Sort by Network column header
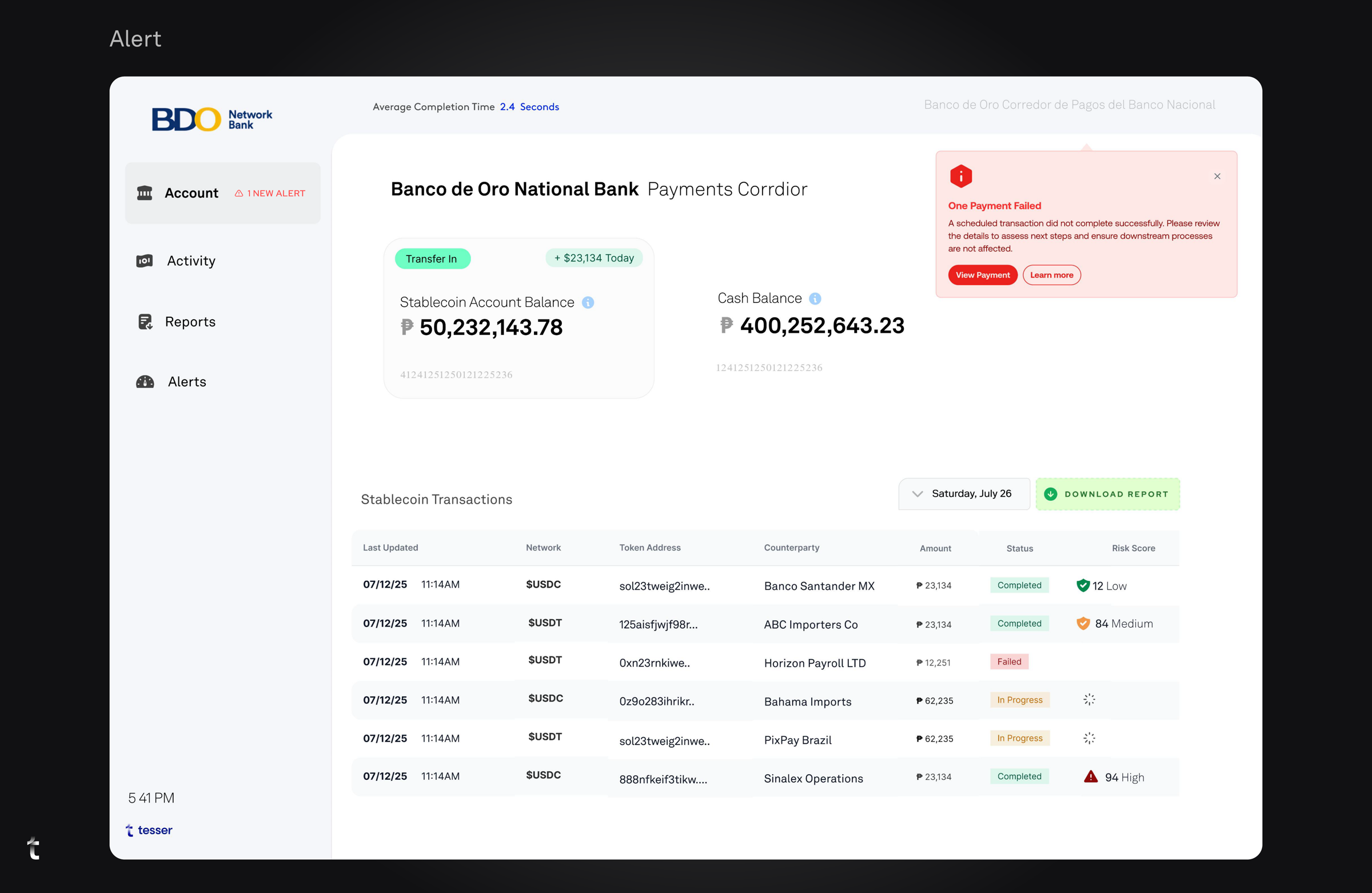Image resolution: width=1372 pixels, height=893 pixels. (x=543, y=548)
